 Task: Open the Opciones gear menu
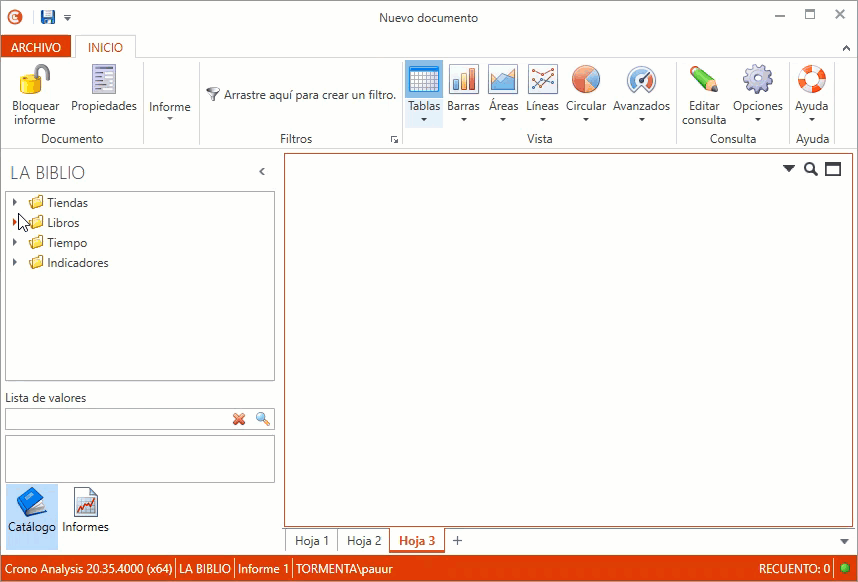click(757, 80)
